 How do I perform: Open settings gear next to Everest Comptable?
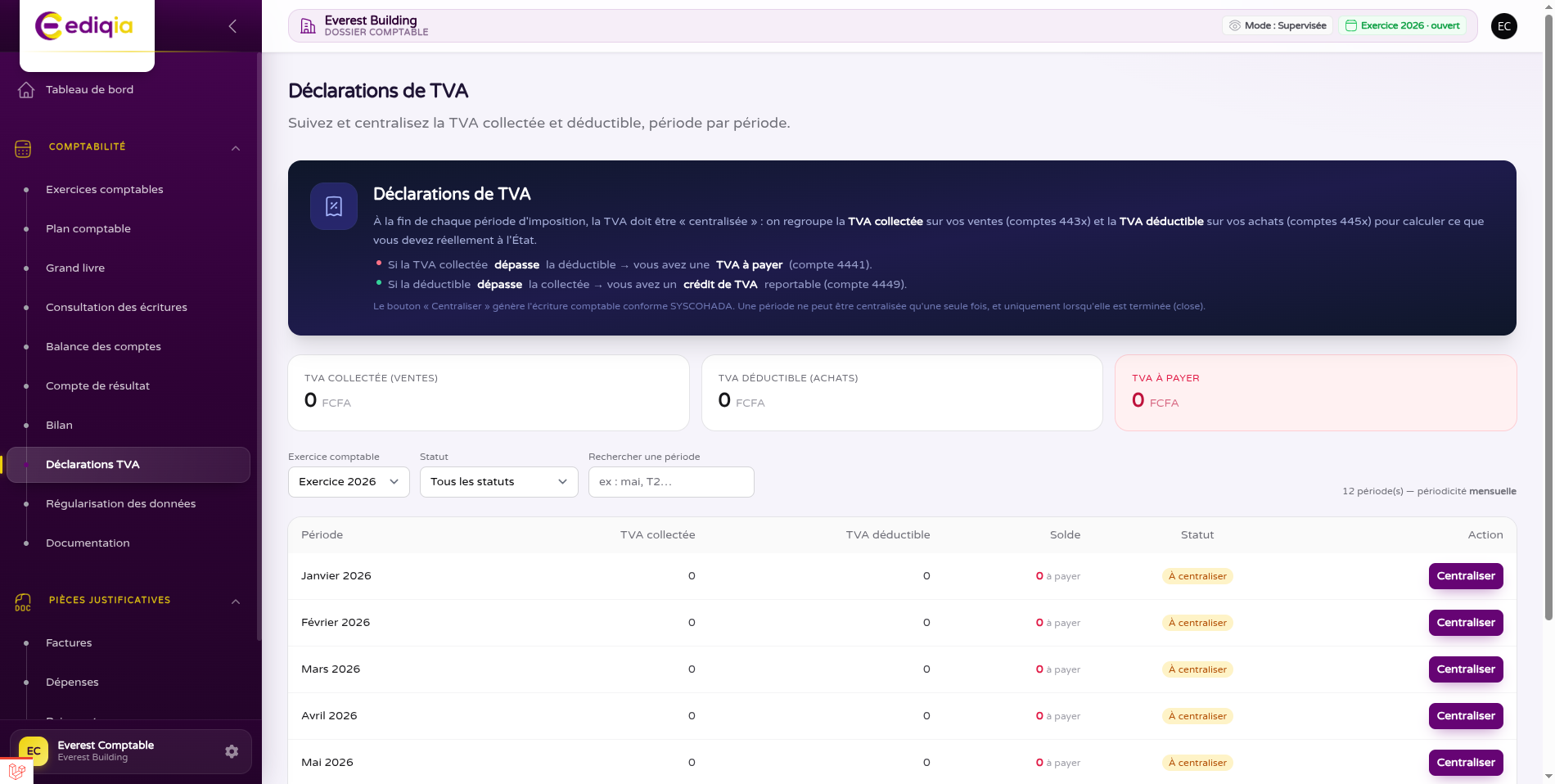pos(232,751)
